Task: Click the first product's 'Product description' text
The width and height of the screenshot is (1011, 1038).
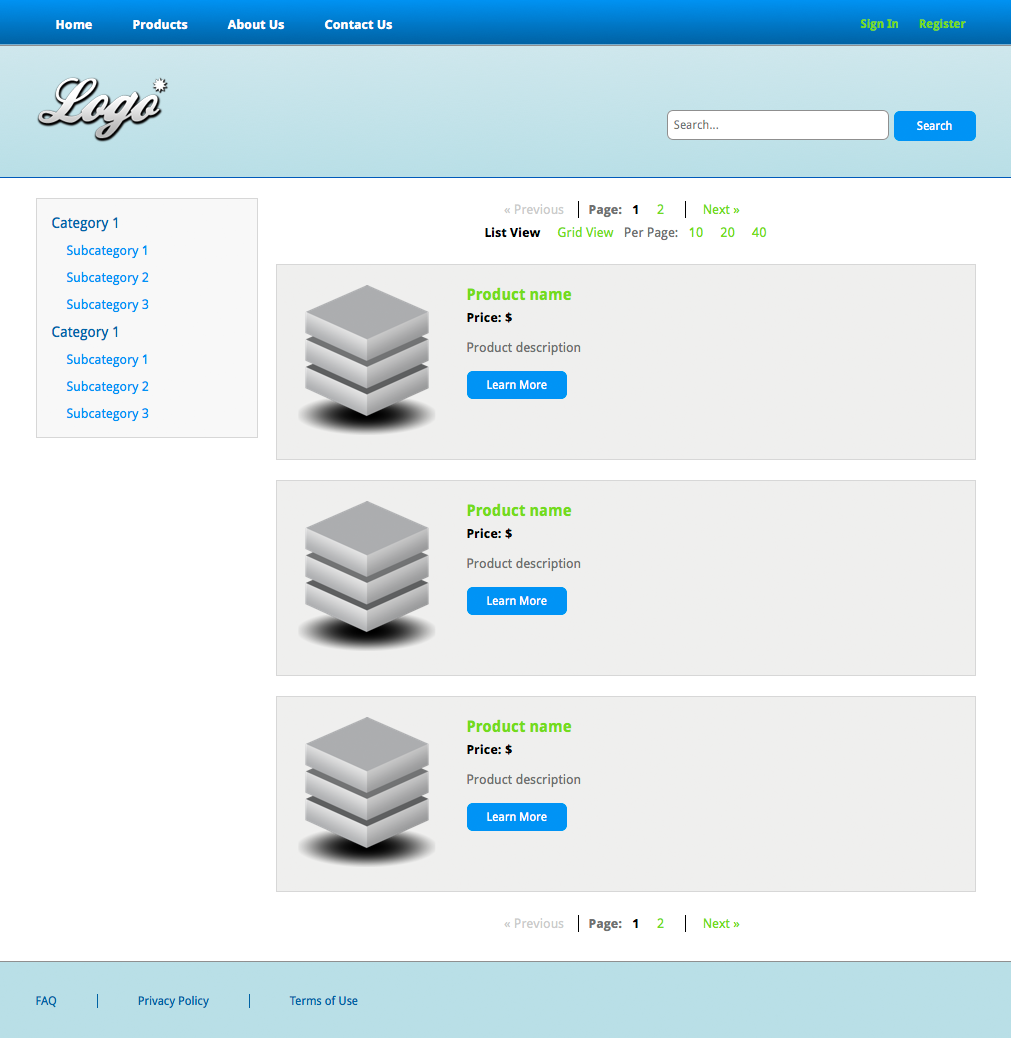Action: [523, 348]
